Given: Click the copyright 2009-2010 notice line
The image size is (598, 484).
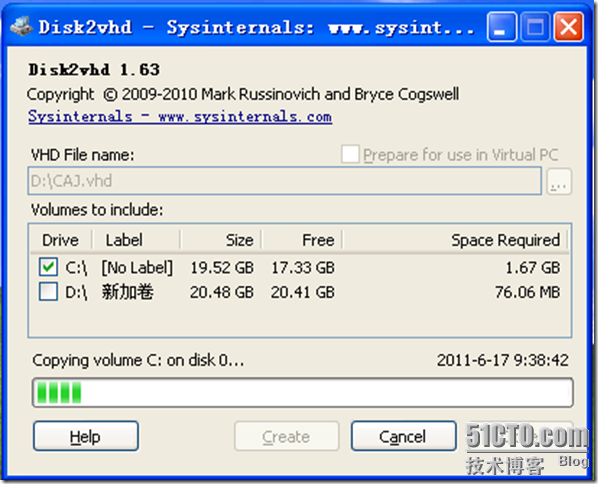Looking at the screenshot, I should click(x=243, y=94).
